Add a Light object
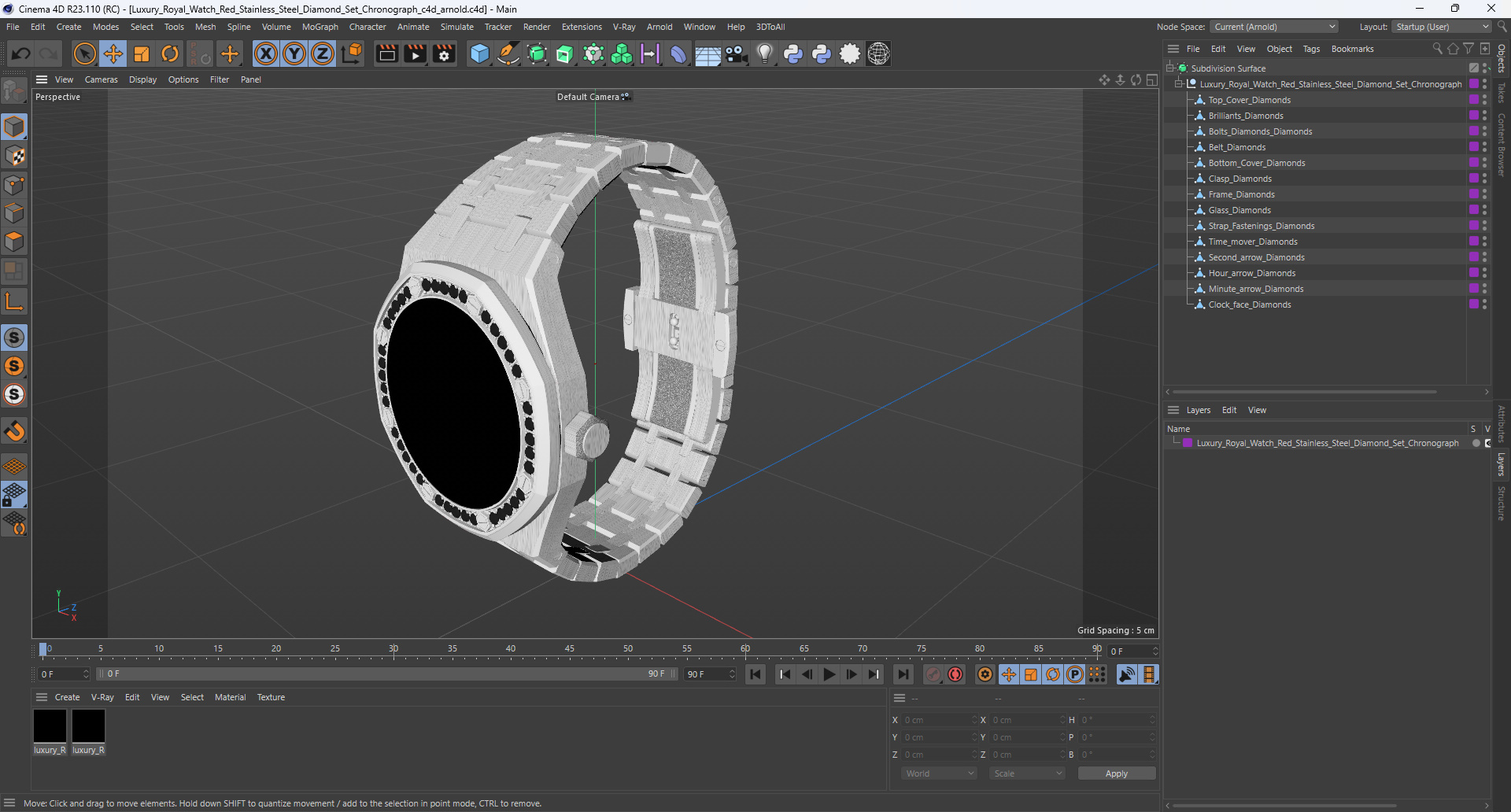 coord(765,54)
